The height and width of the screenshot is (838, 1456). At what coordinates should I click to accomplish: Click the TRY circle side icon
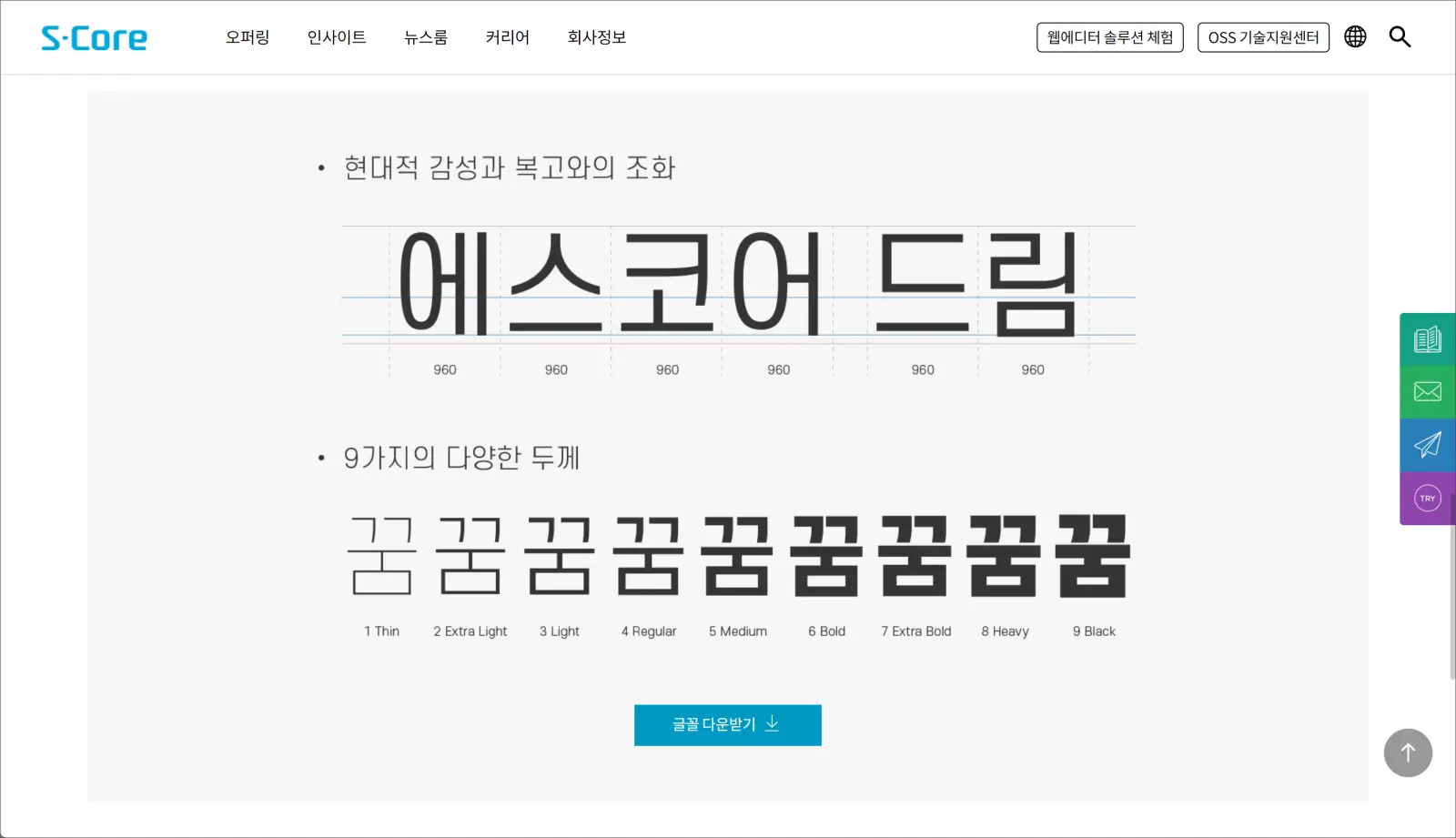click(1427, 498)
